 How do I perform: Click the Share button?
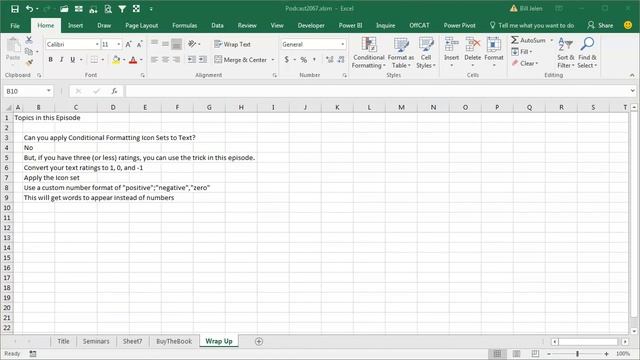(x=600, y=25)
